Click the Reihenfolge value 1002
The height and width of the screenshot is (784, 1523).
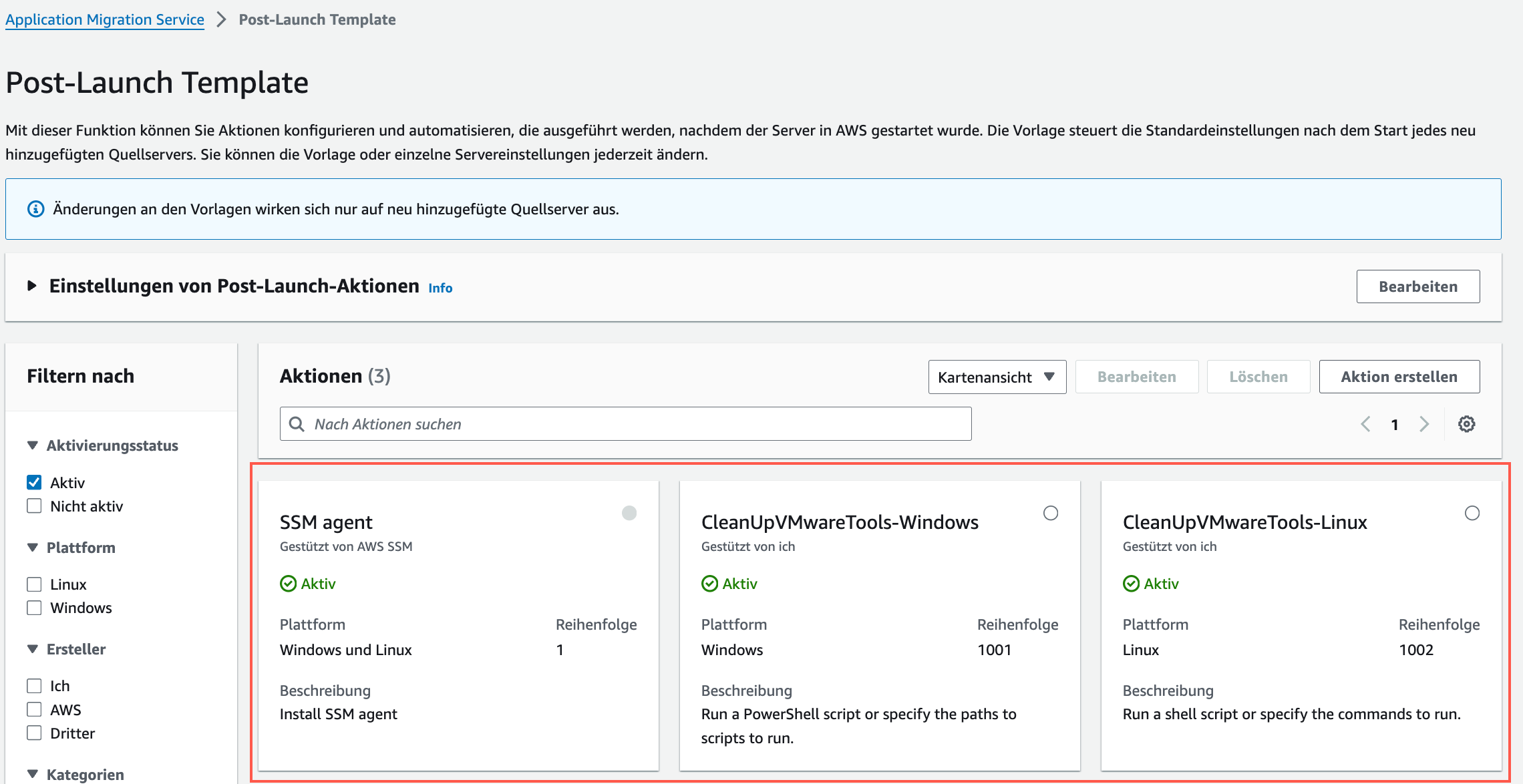coord(1416,650)
